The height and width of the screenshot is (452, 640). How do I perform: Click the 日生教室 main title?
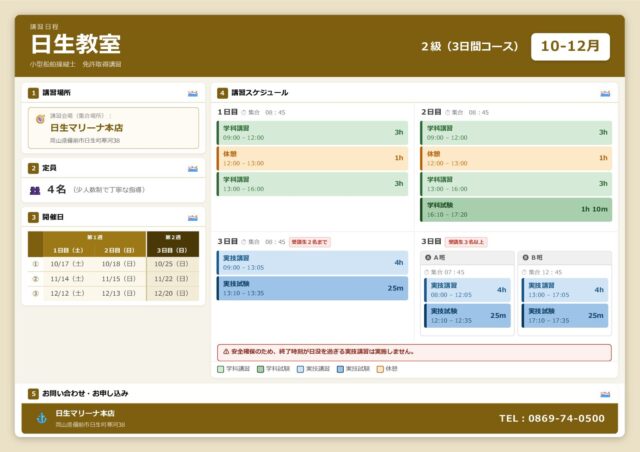click(x=76, y=45)
